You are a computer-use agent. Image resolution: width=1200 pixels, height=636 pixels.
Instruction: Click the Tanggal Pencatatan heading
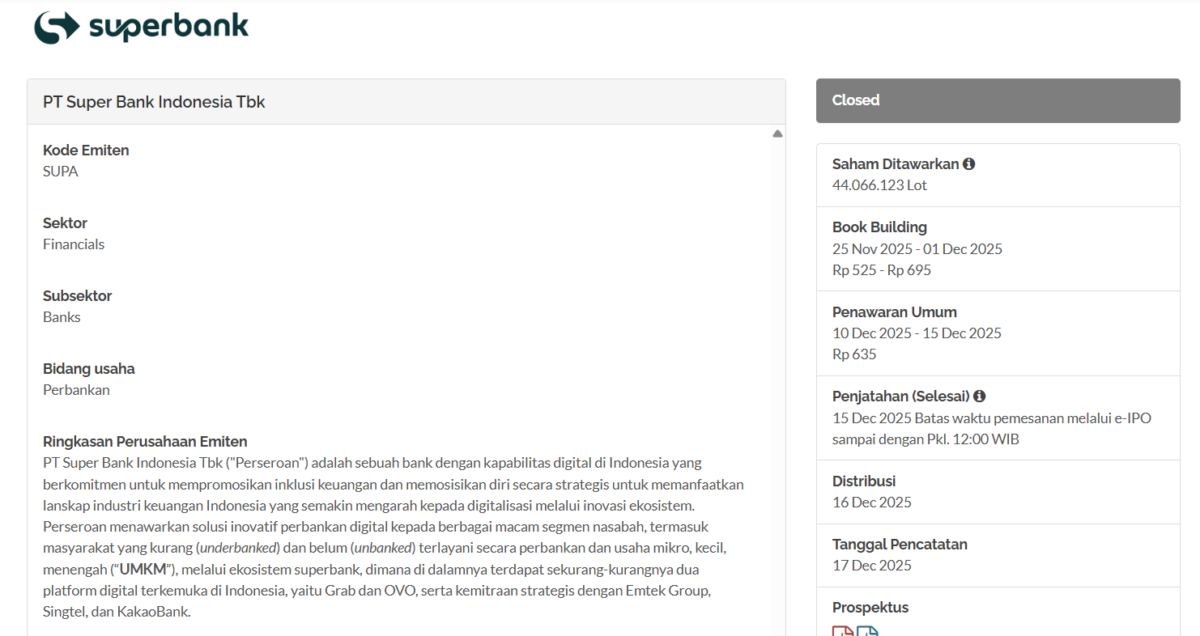coord(899,544)
